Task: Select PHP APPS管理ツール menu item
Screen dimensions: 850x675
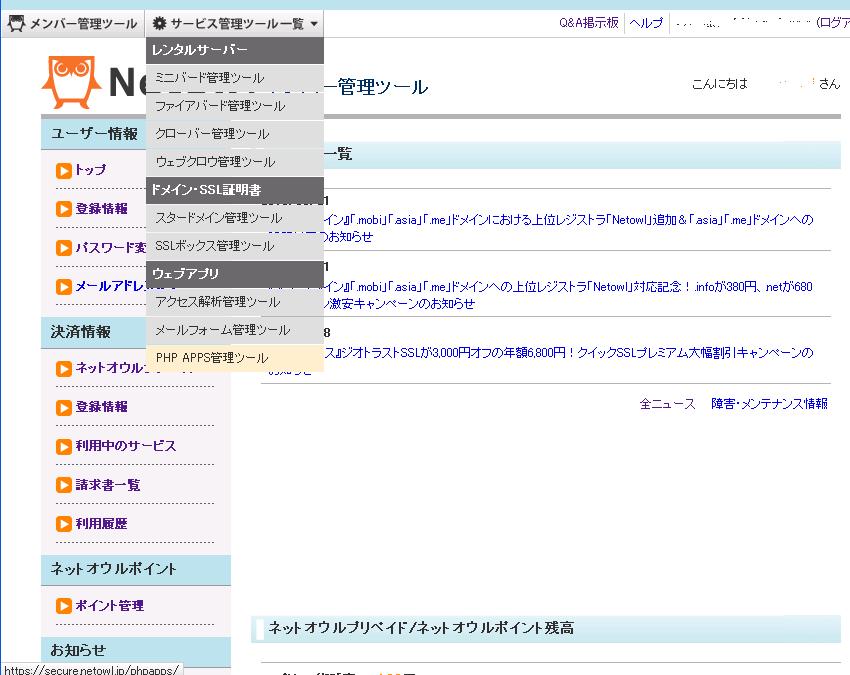Action: point(212,358)
